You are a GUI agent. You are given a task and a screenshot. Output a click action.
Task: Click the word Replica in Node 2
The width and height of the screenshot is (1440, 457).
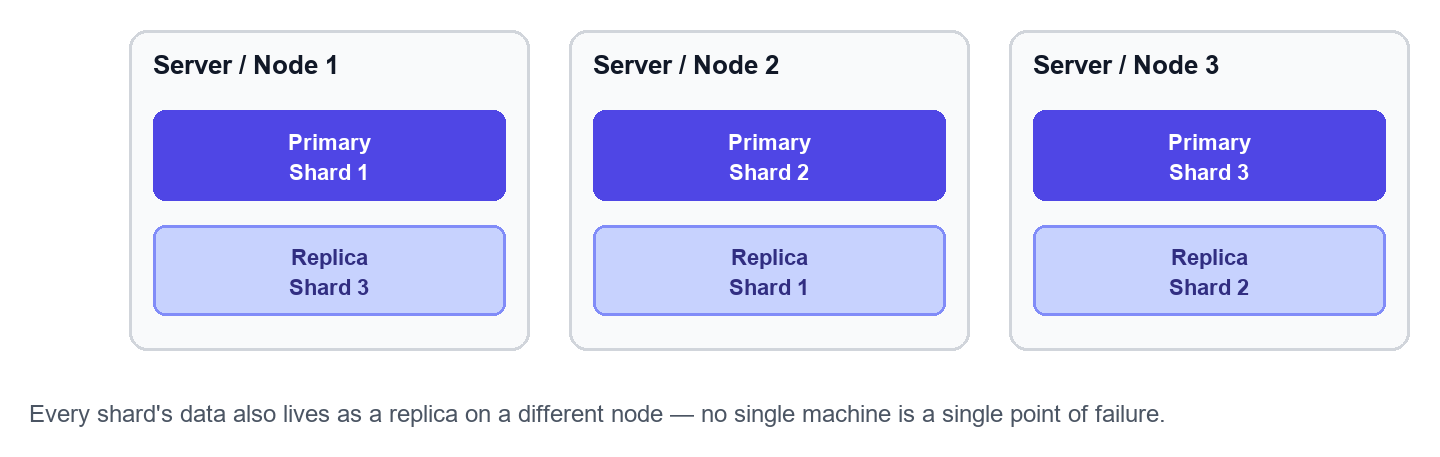pos(769,257)
